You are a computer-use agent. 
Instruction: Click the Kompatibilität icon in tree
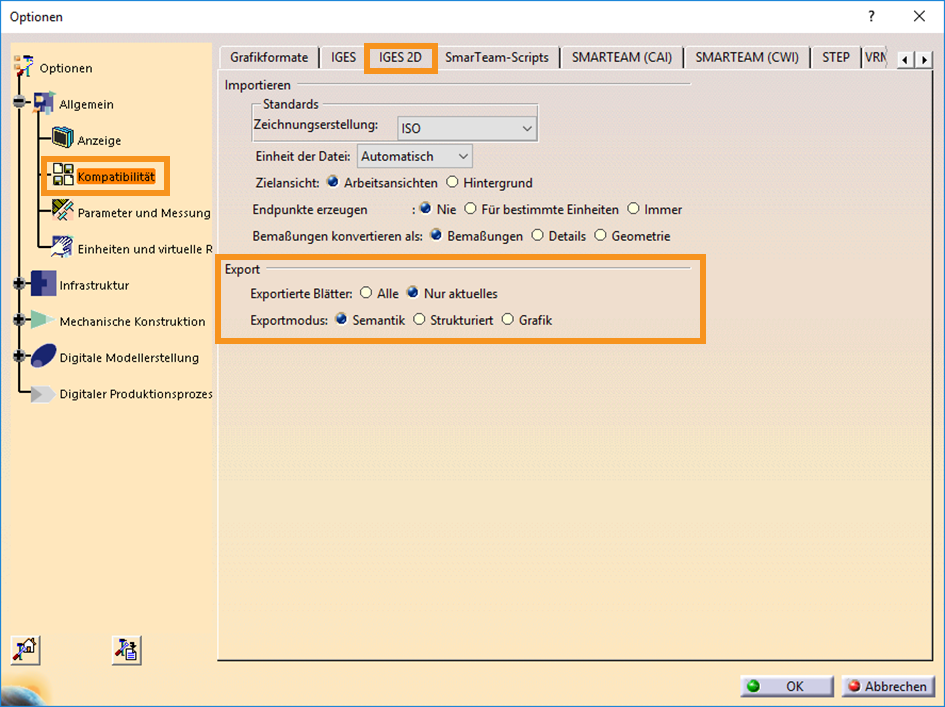(63, 176)
